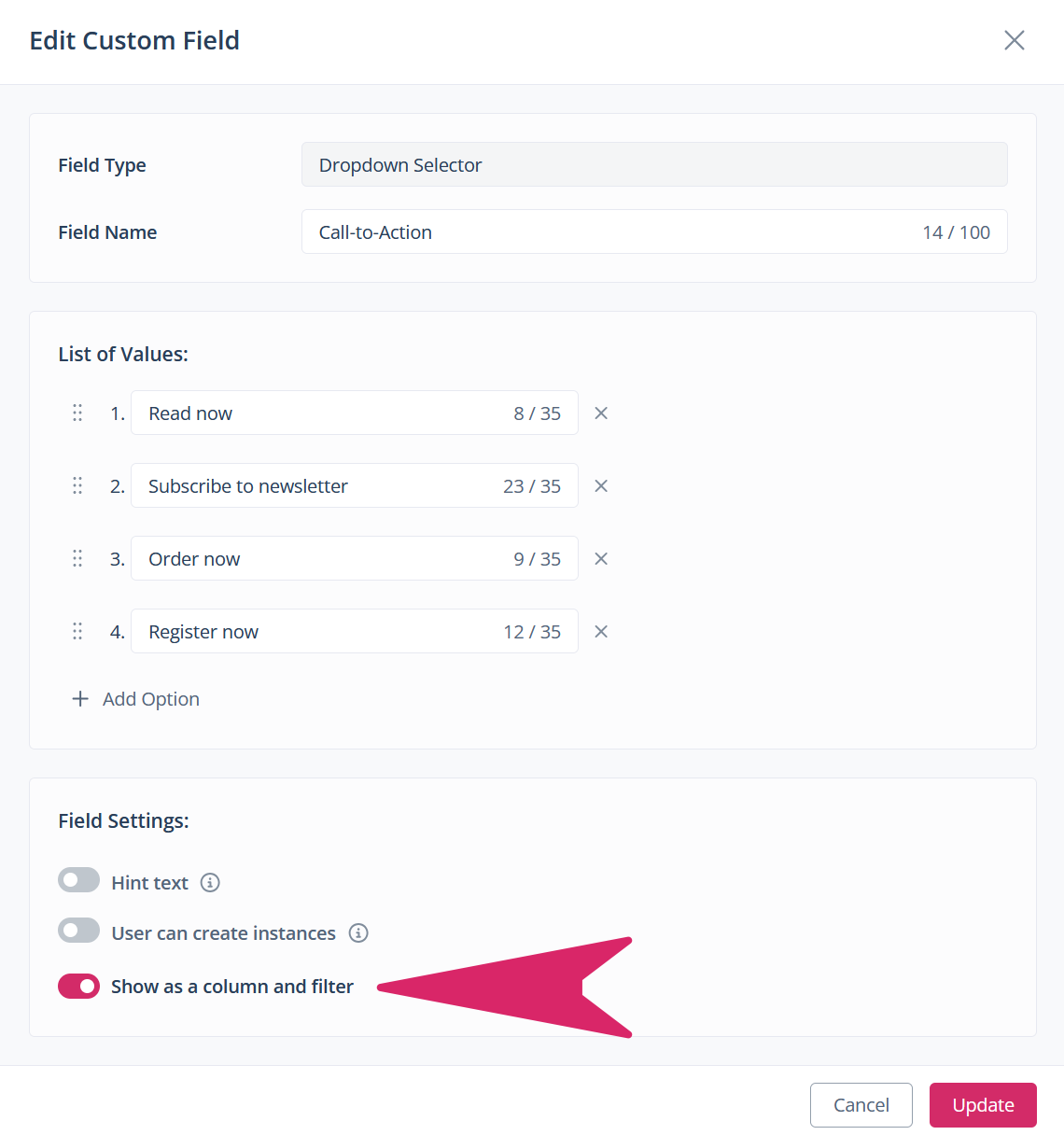Disable 'Show as a column and filter'
The image size is (1064, 1135).
78,986
